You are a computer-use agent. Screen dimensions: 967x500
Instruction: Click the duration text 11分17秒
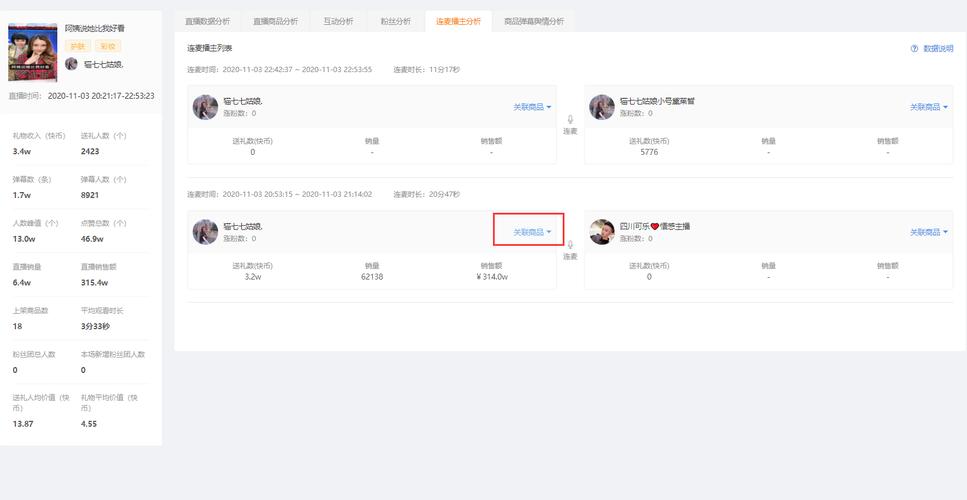pyautogui.click(x=444, y=70)
